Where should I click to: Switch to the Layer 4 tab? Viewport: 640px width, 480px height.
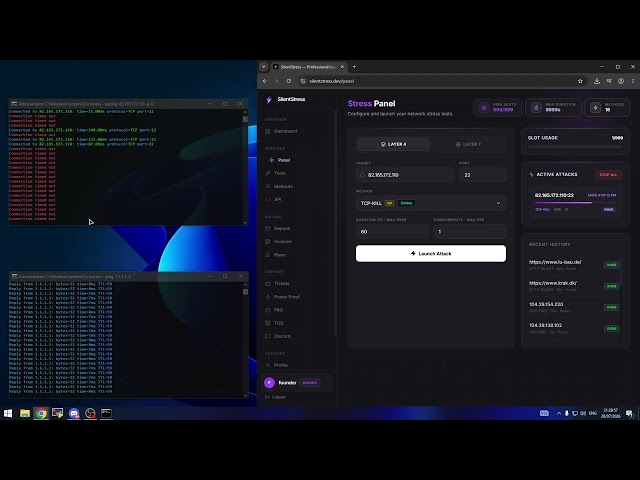(393, 144)
